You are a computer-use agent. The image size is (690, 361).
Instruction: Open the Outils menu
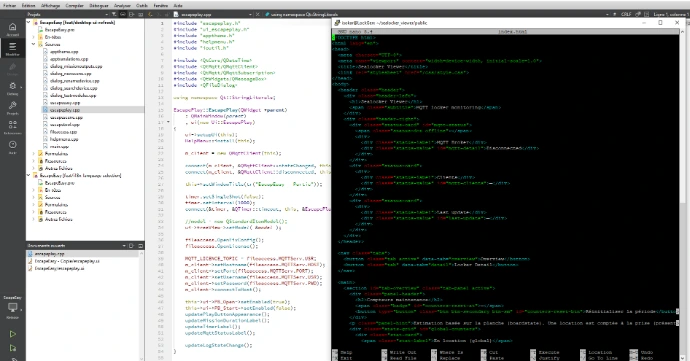142,6
